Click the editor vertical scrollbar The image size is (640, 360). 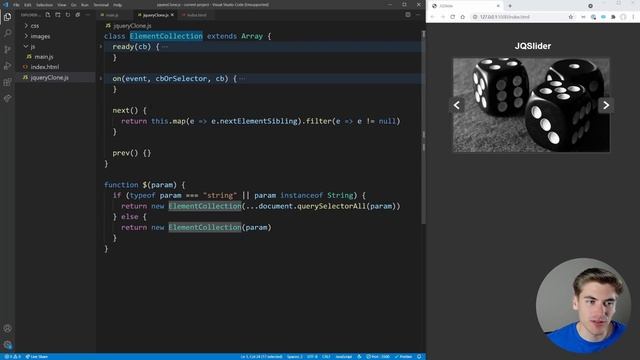tap(423, 127)
